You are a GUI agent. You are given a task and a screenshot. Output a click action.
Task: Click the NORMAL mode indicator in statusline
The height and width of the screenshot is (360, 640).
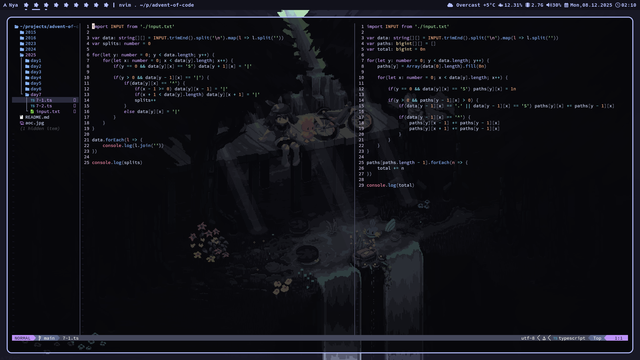point(22,338)
